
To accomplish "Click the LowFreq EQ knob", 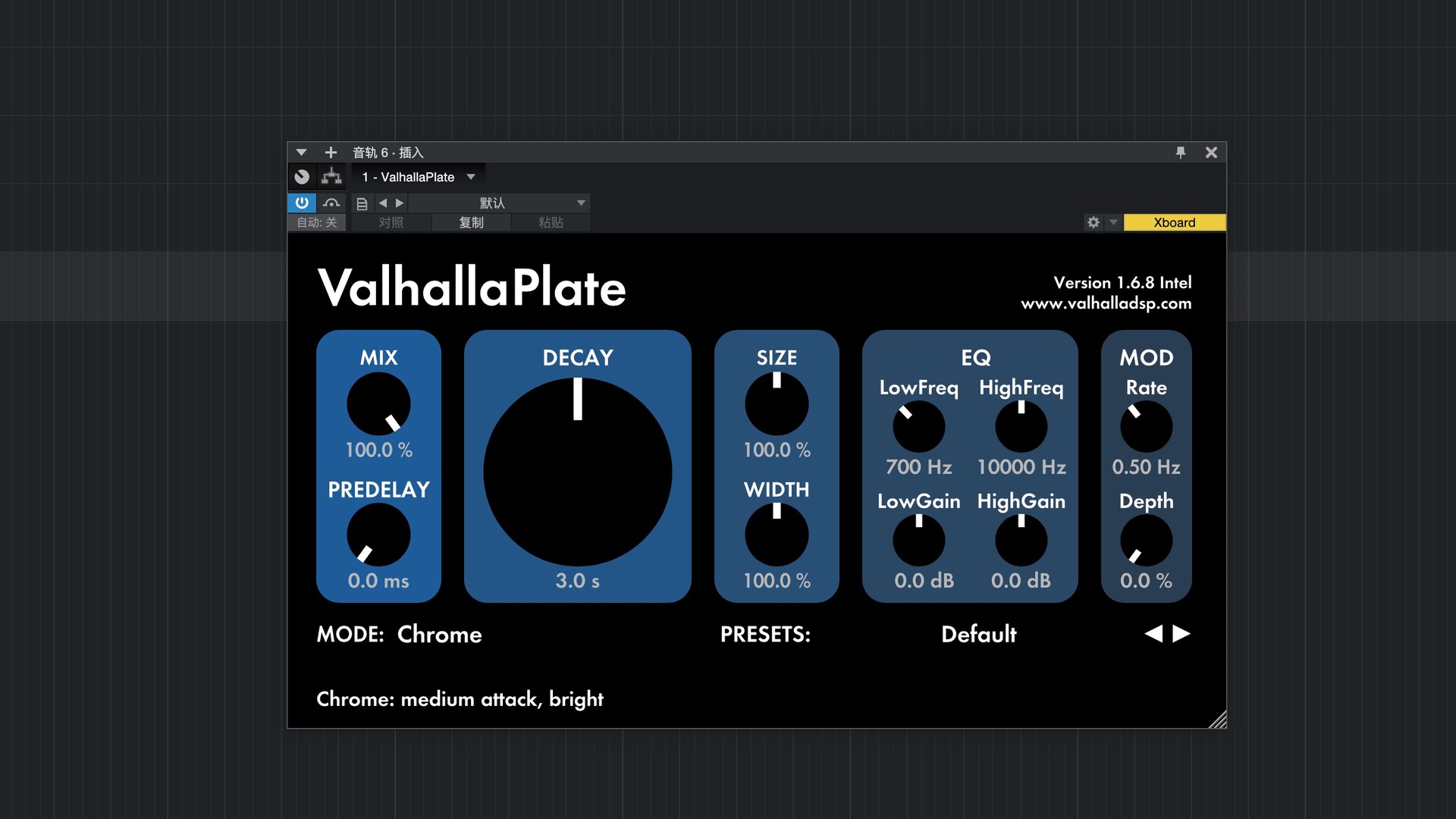I will (919, 427).
